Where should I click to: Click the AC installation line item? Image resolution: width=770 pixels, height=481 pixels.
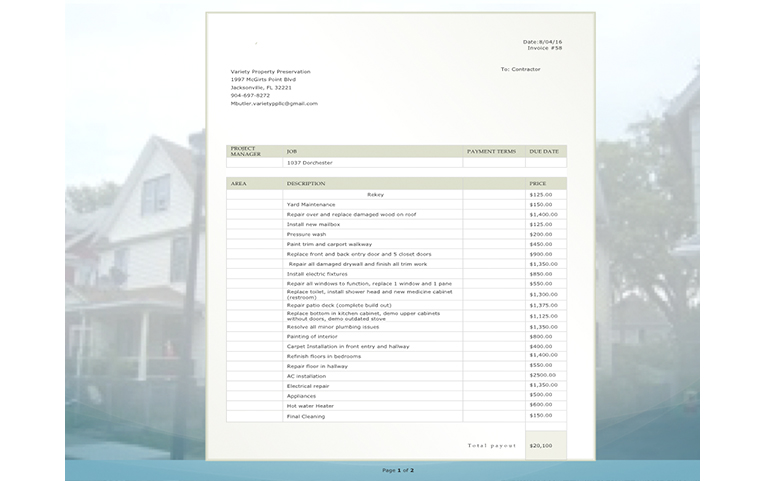click(306, 376)
